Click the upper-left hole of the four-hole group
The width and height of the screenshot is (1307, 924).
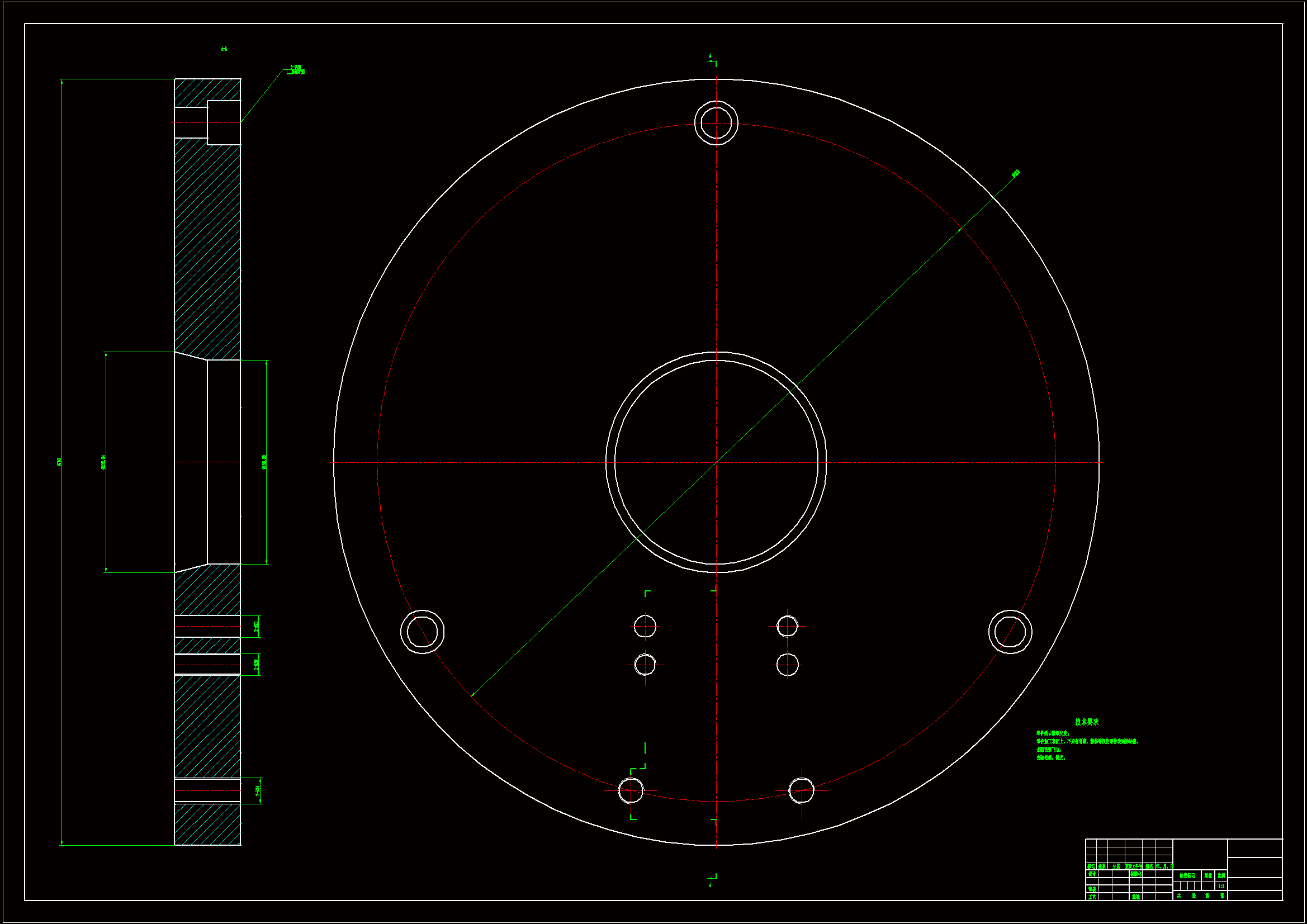[x=645, y=627]
